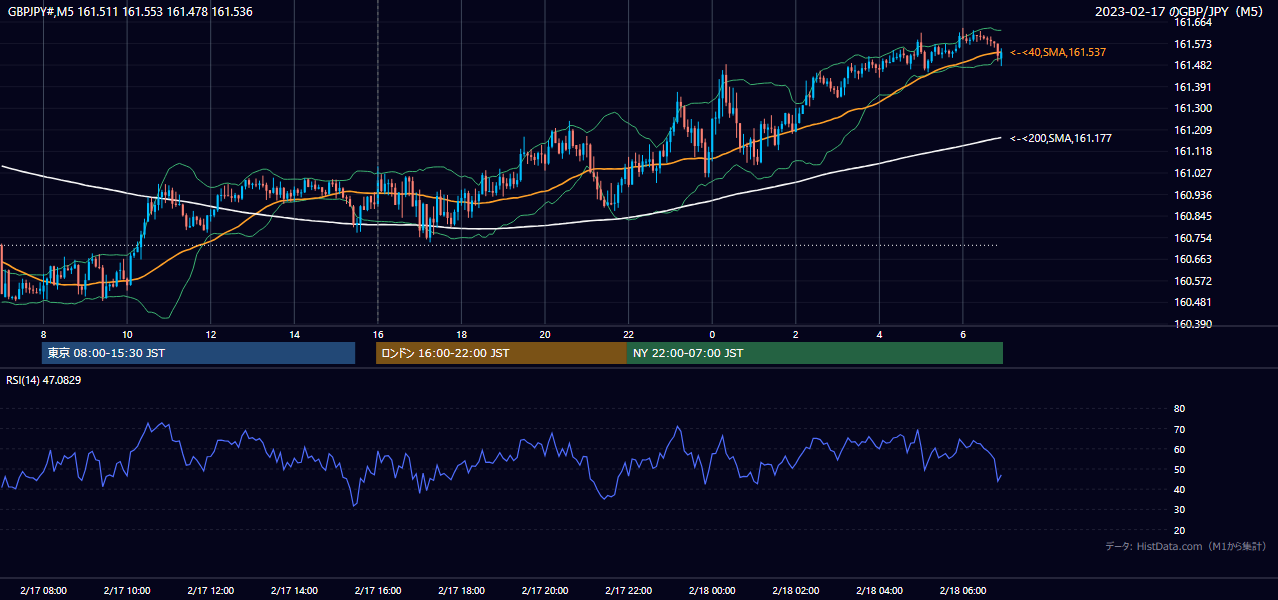
Task: Click the RSI(14) 47.0829 indicator label
Action: coord(44,380)
